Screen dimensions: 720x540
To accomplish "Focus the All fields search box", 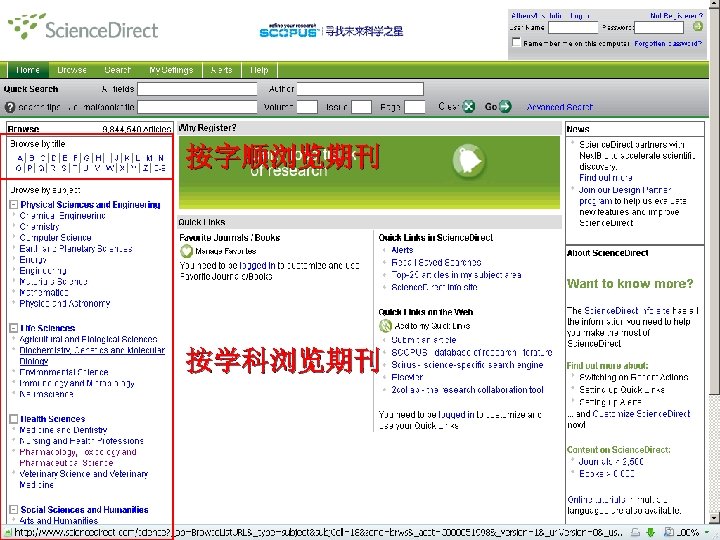I will click(197, 89).
